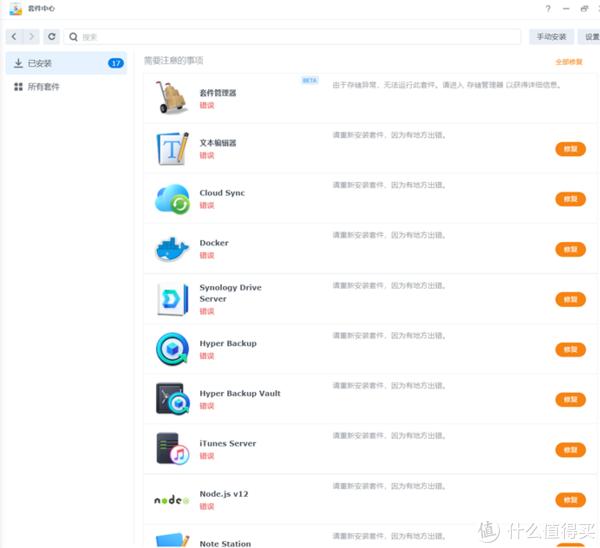Viewport: 600px width, 548px height.
Task: Select the Installed (已安装) tab
Action: pos(66,63)
